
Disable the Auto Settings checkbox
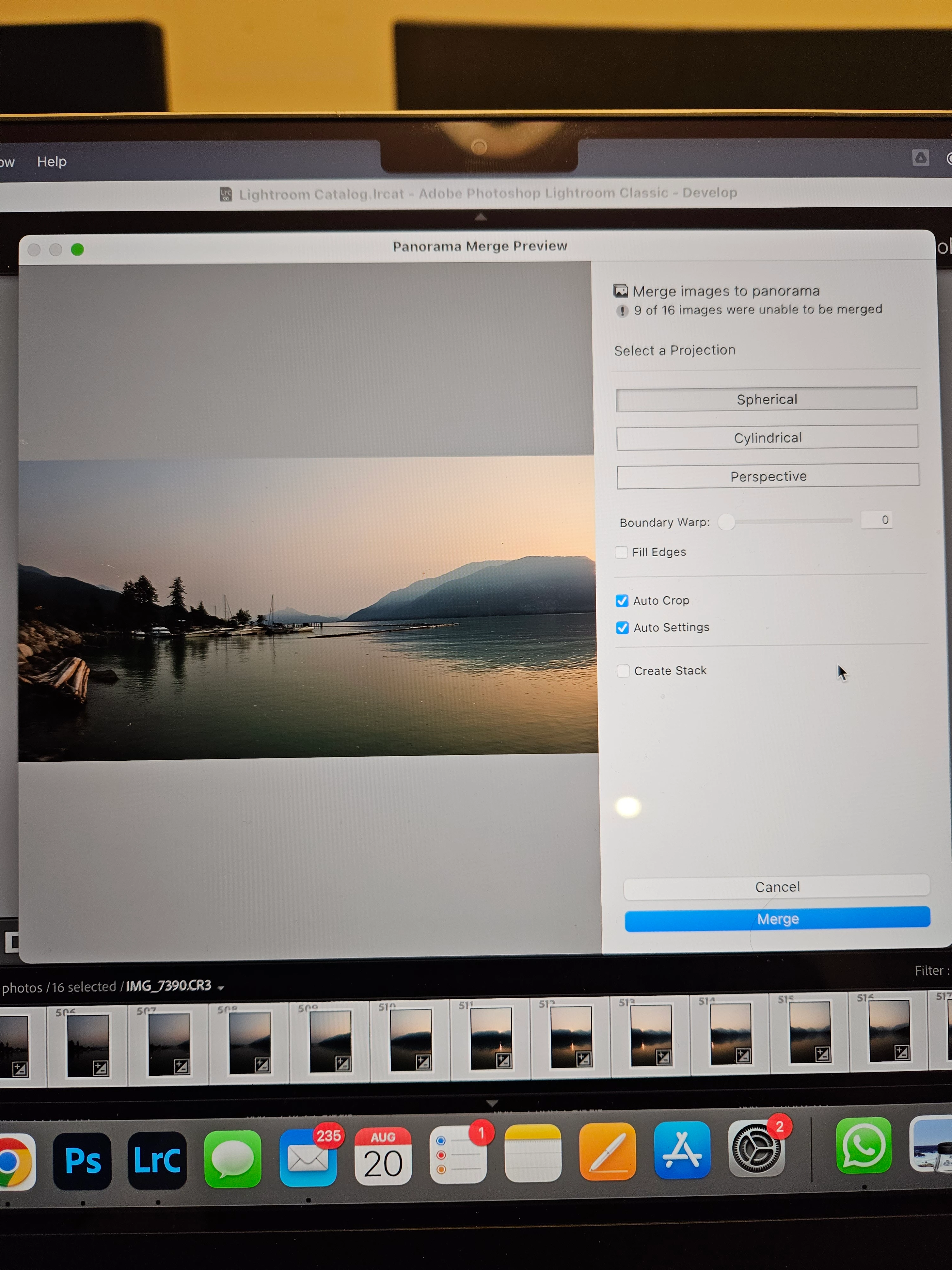[623, 627]
